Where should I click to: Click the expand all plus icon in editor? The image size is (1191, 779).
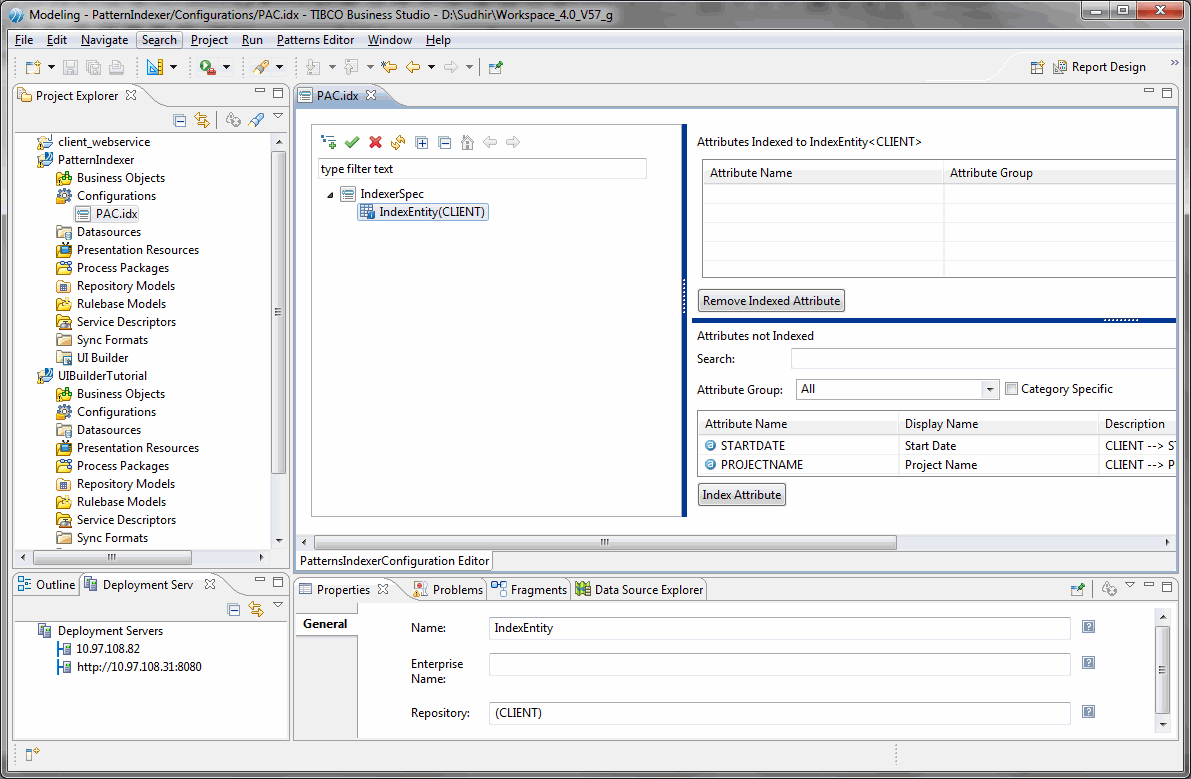(422, 143)
